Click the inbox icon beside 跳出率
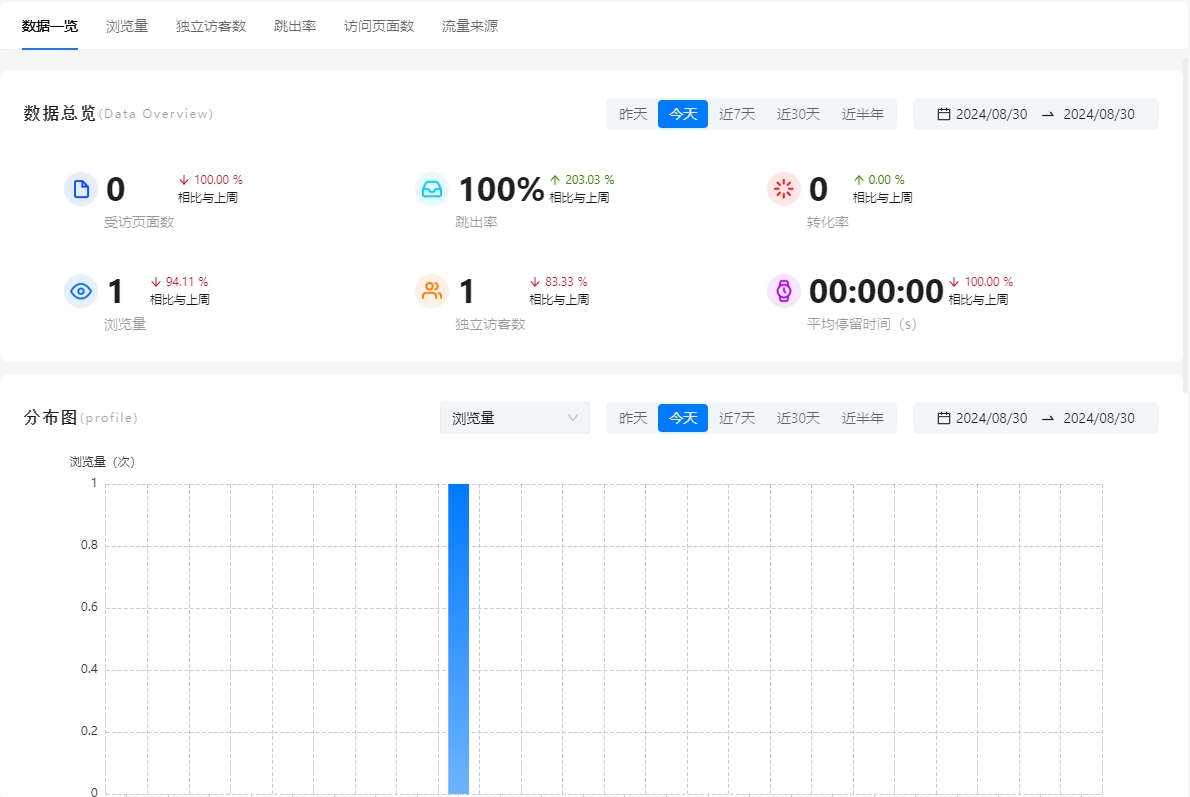The width and height of the screenshot is (1190, 797). pos(432,189)
